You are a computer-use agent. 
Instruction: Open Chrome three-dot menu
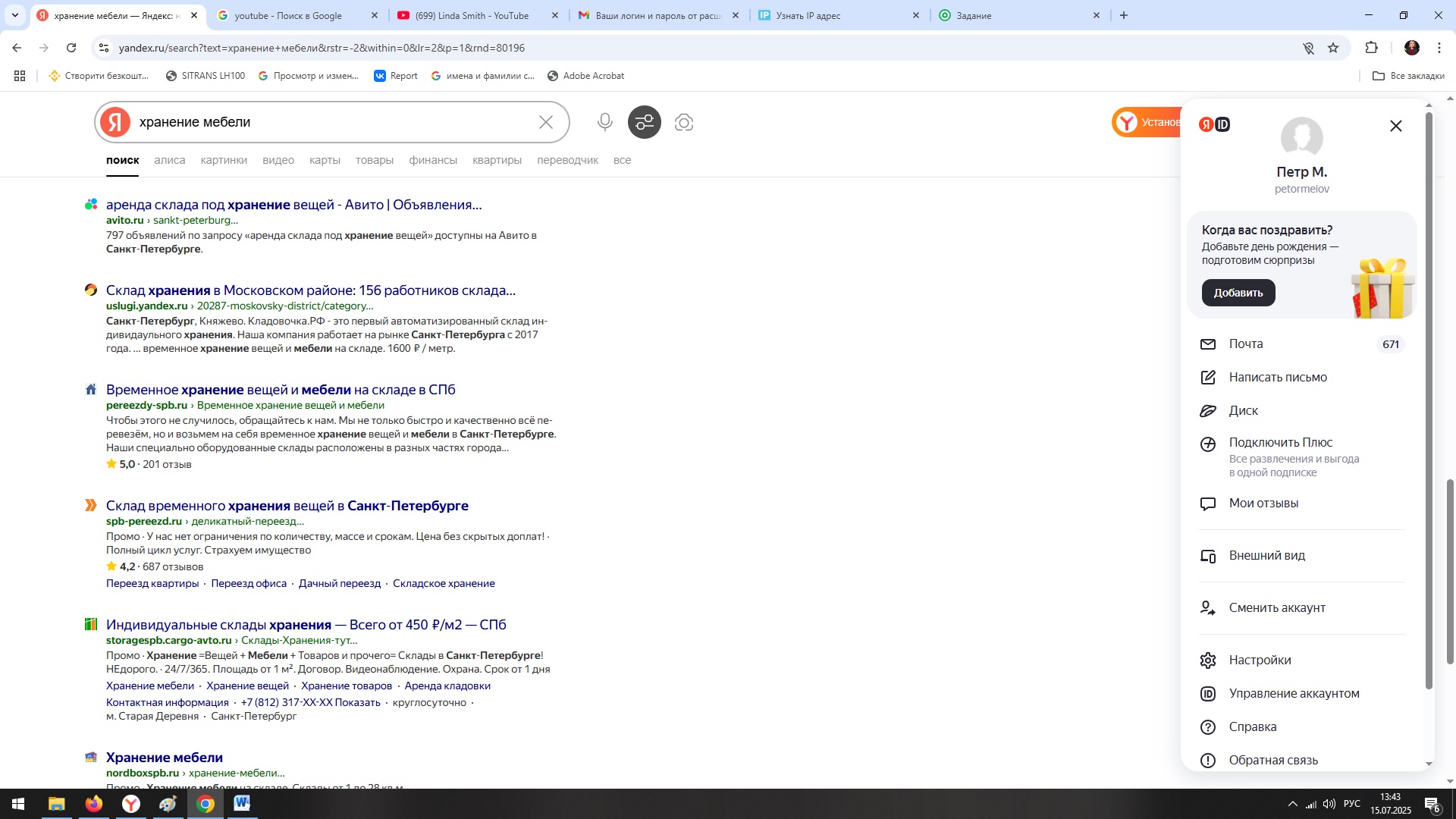(1439, 48)
